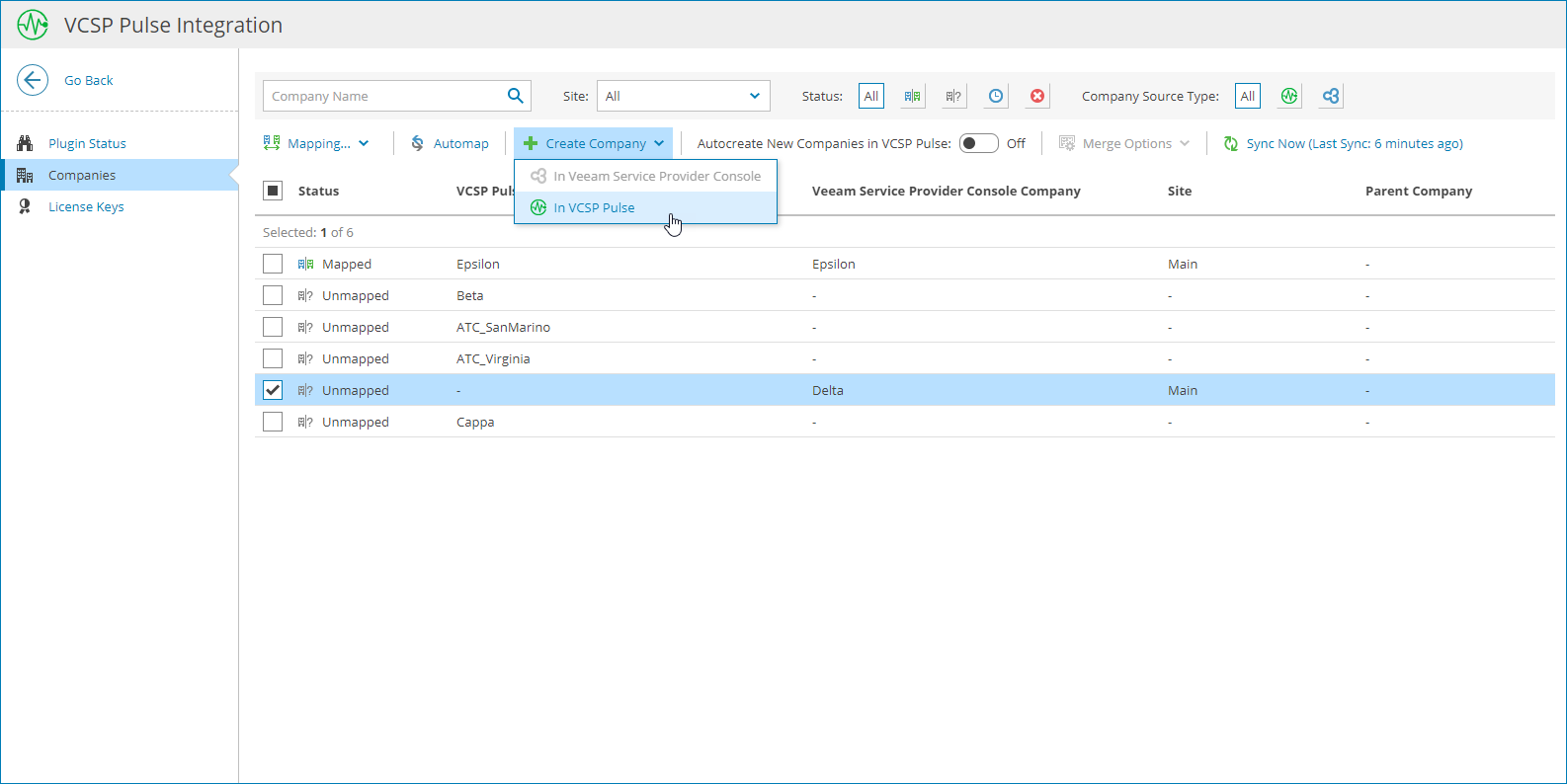This screenshot has width=1567, height=784.
Task: Open License Keys in the sidebar
Action: pos(120,206)
